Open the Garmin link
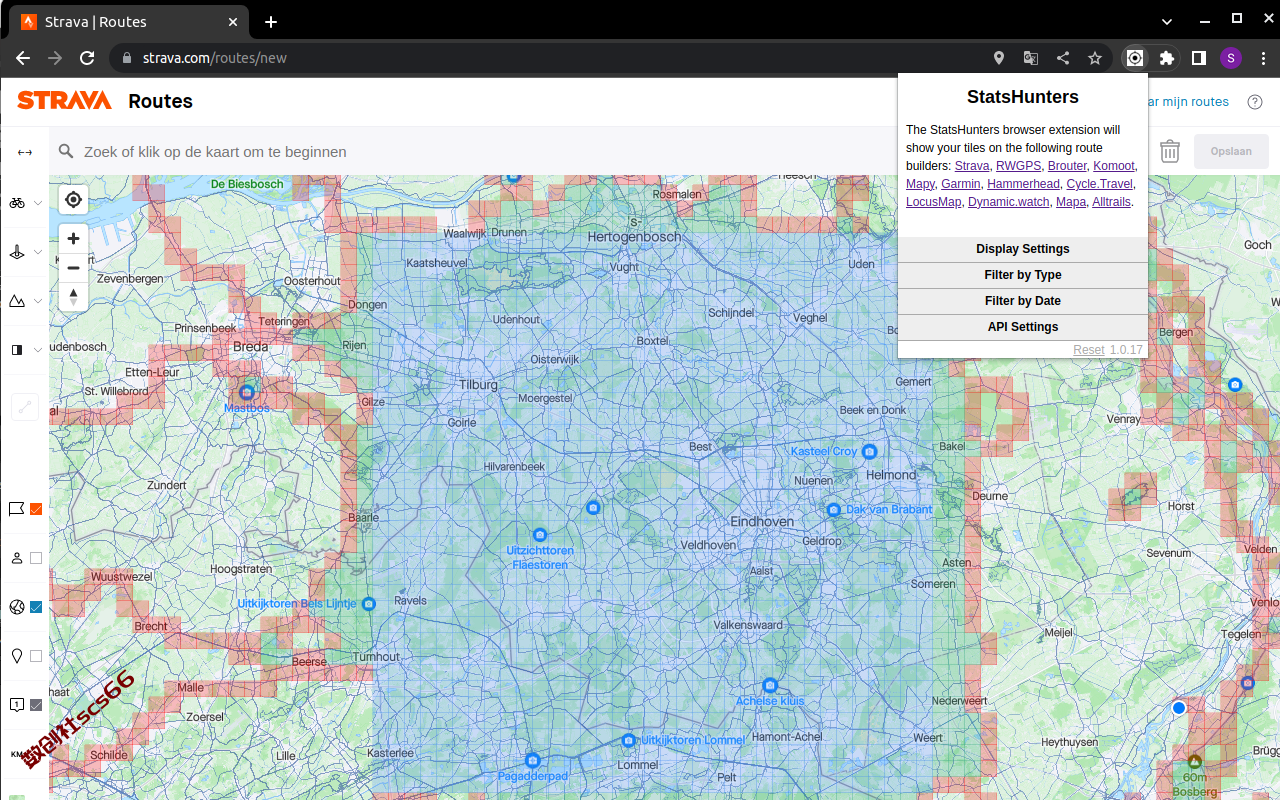Image resolution: width=1280 pixels, height=800 pixels. (x=961, y=184)
